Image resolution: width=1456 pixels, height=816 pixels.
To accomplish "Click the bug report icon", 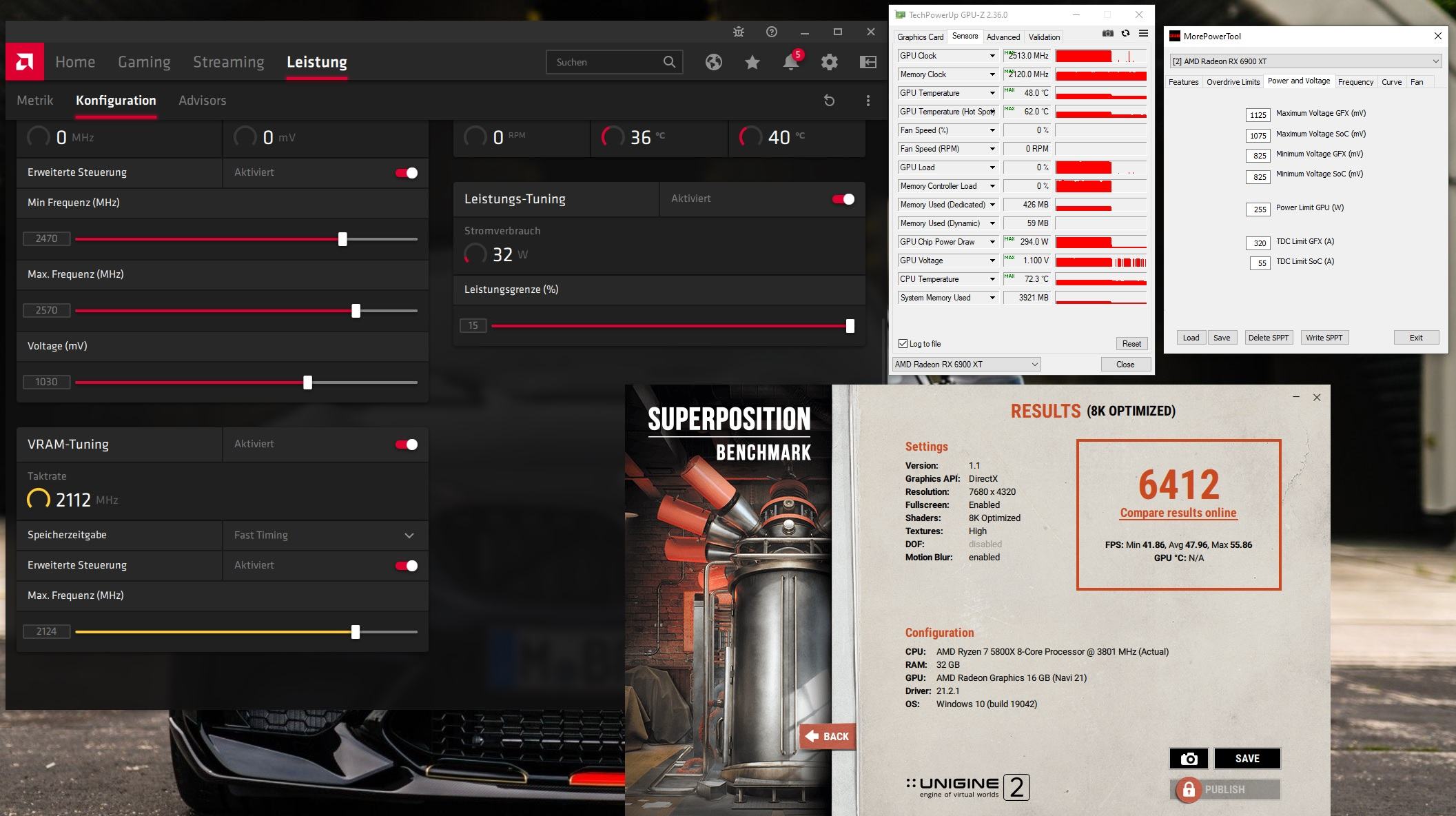I will click(x=739, y=32).
